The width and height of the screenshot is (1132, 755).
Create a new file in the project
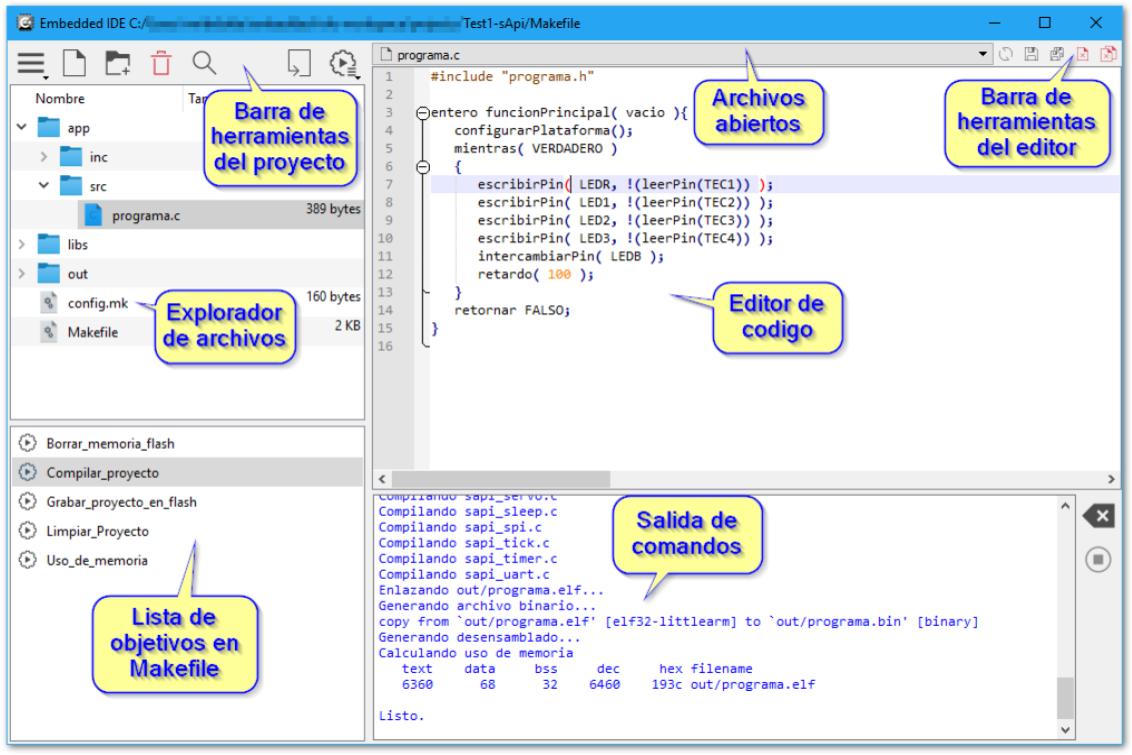tap(74, 64)
